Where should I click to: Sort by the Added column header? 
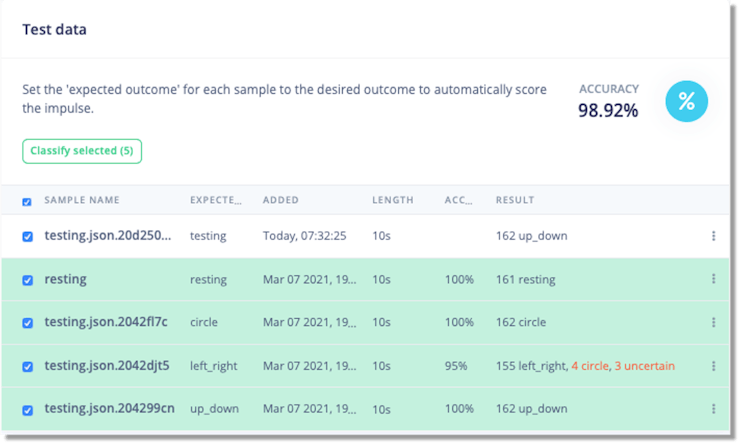click(x=281, y=200)
